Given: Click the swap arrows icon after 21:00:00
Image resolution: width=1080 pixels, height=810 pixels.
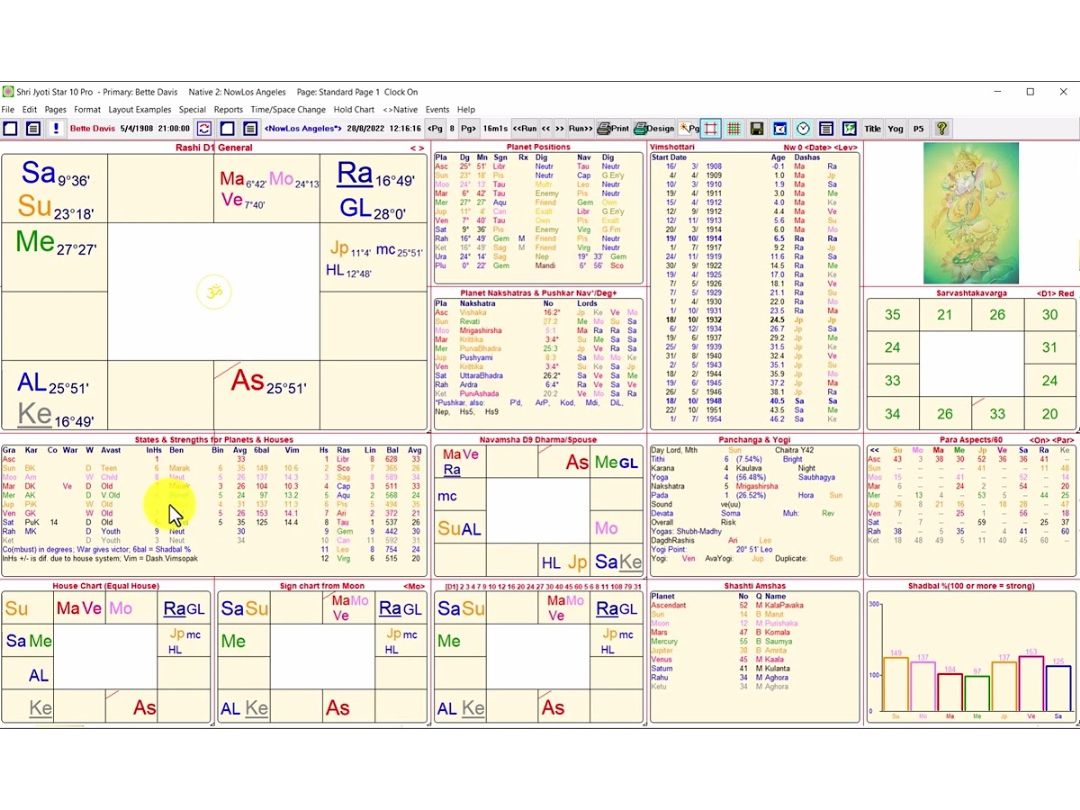Looking at the screenshot, I should point(205,129).
